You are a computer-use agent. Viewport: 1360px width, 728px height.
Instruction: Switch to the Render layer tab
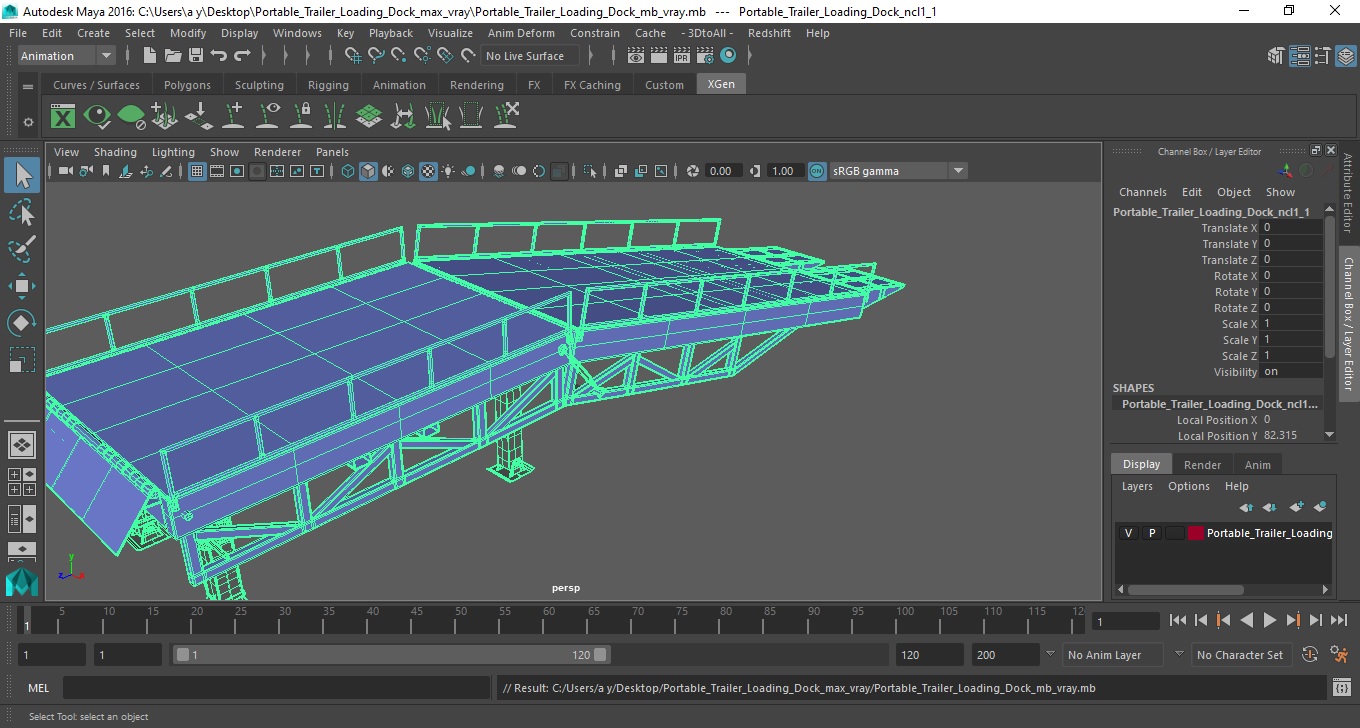coord(1202,465)
